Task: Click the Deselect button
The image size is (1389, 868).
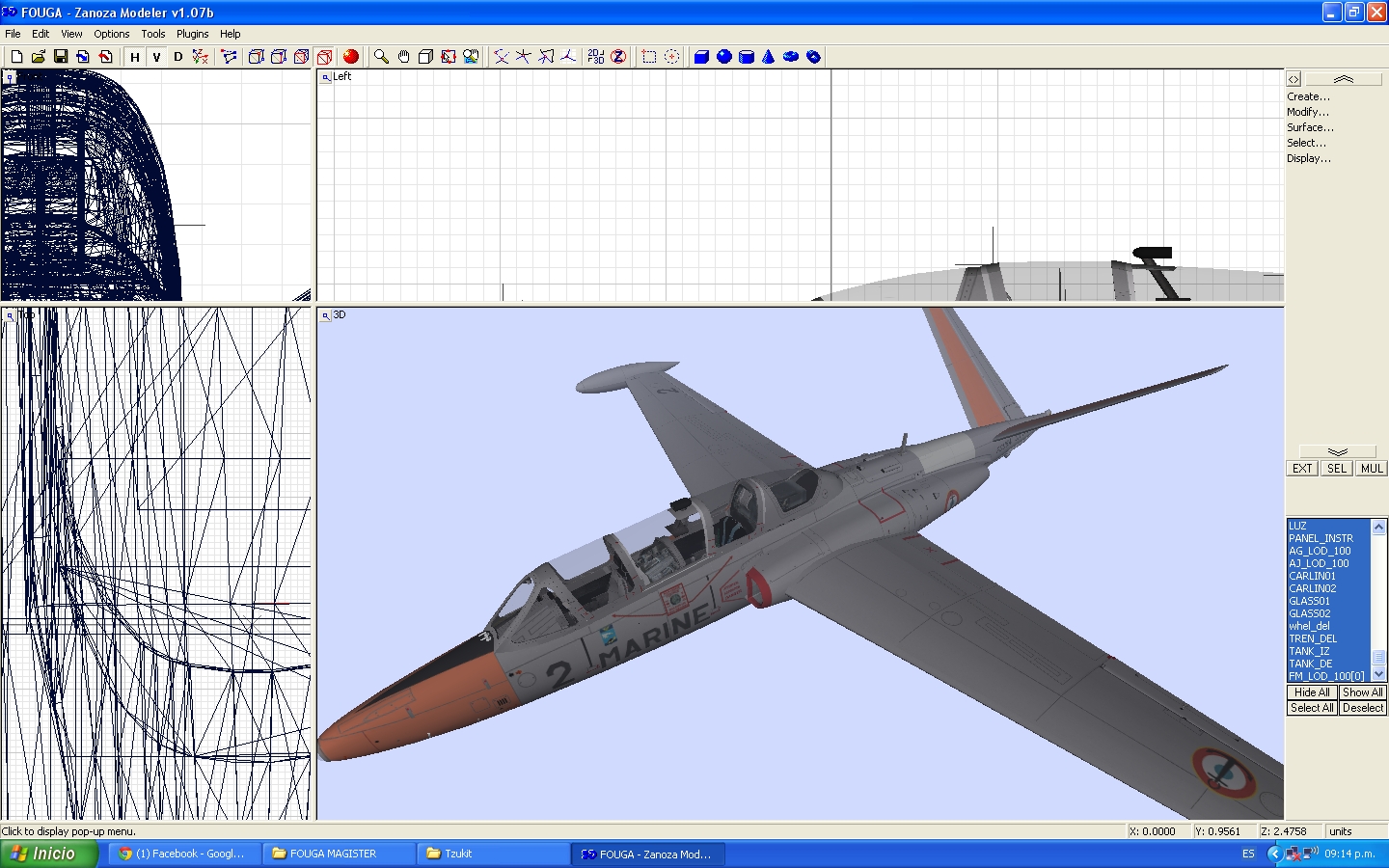Action: 1362,708
